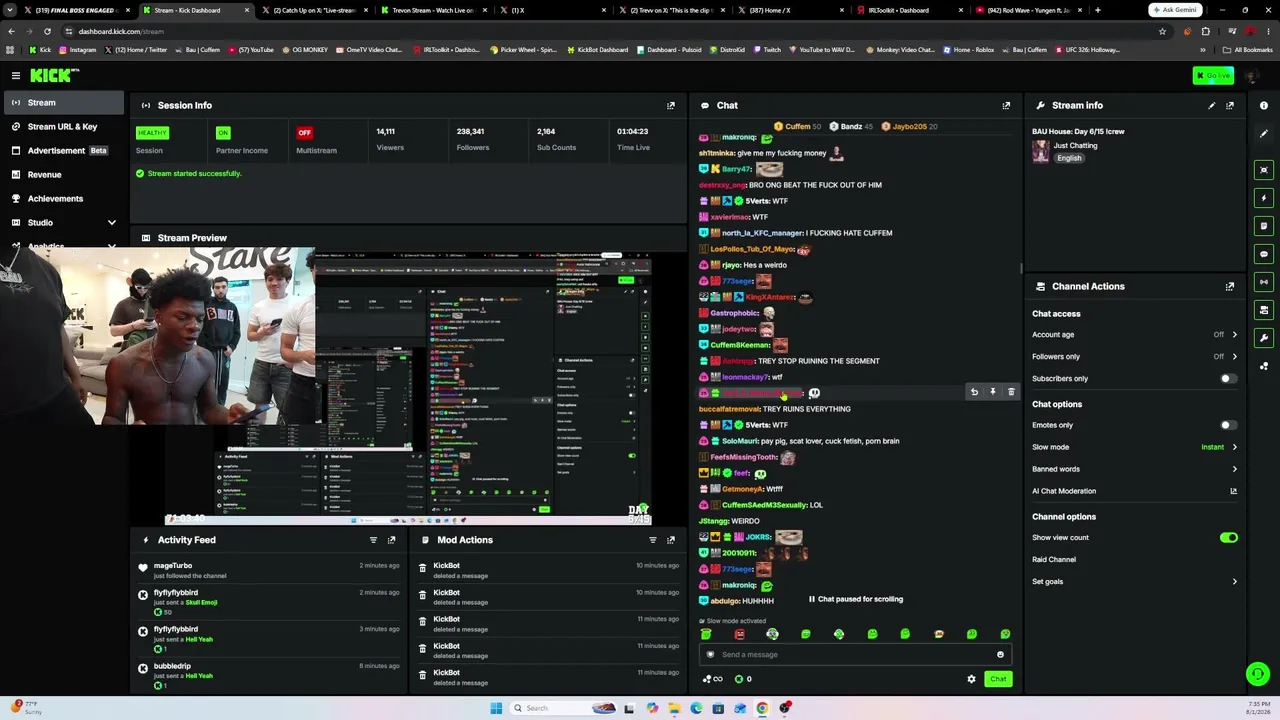
Task: Pin the hovered chat message
Action: pyautogui.click(x=993, y=392)
